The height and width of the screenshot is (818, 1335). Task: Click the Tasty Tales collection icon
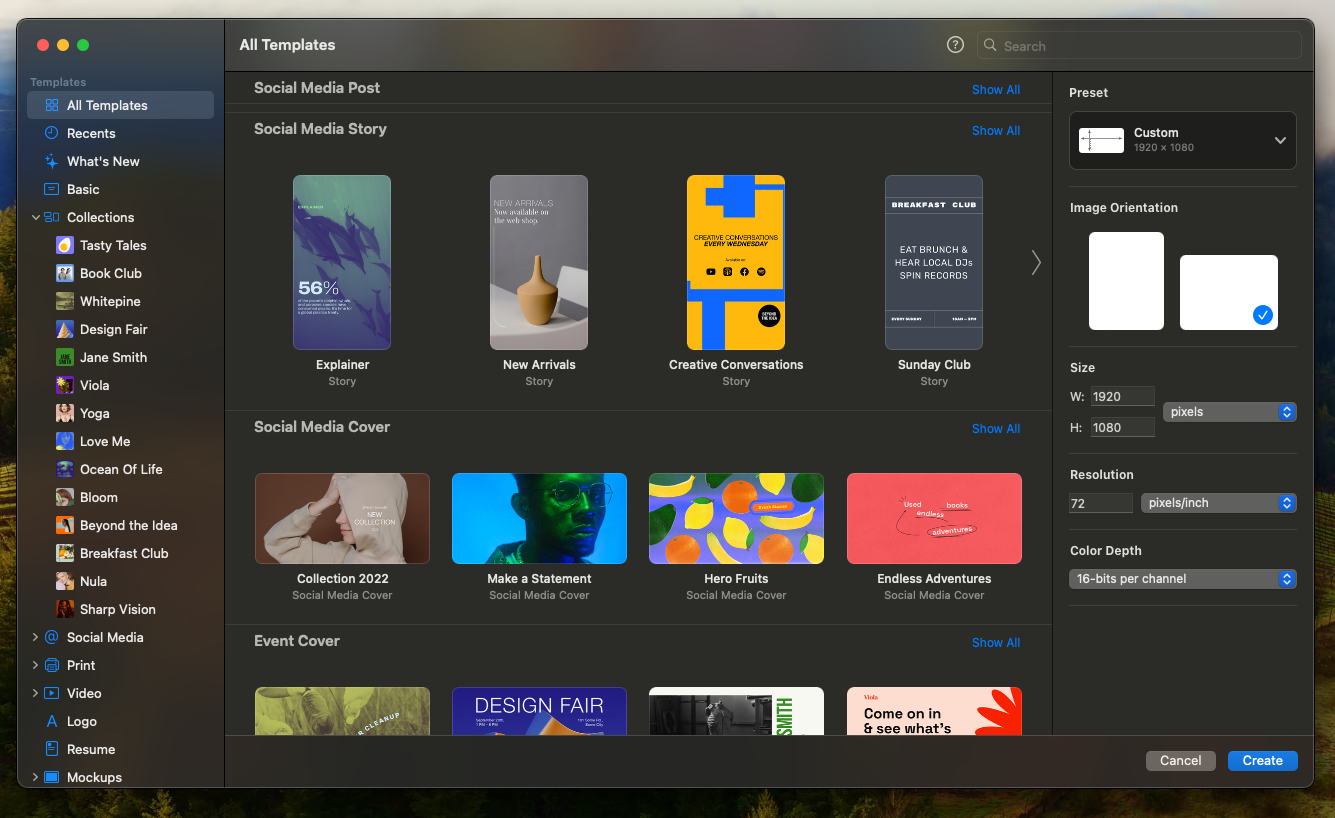point(64,245)
